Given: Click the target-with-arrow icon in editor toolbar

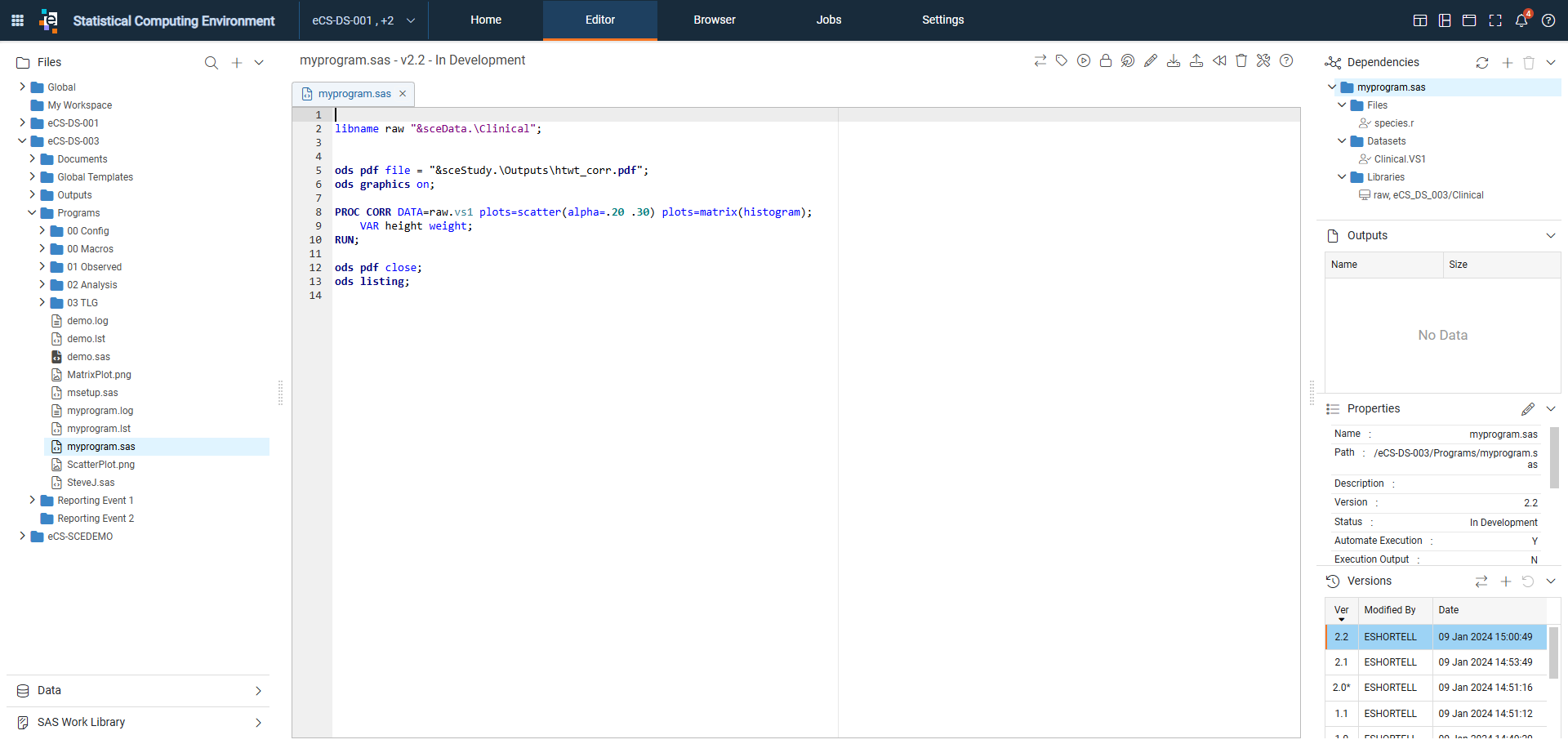Looking at the screenshot, I should click(x=1128, y=60).
